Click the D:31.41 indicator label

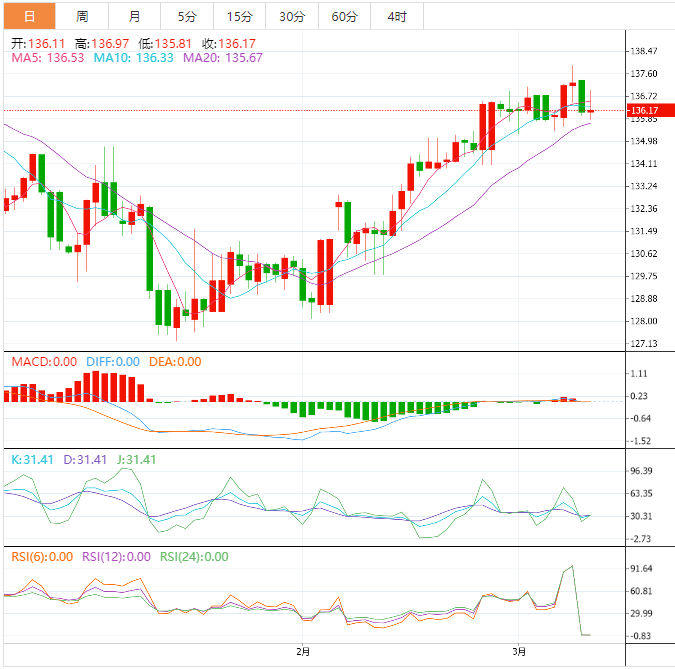[85, 460]
